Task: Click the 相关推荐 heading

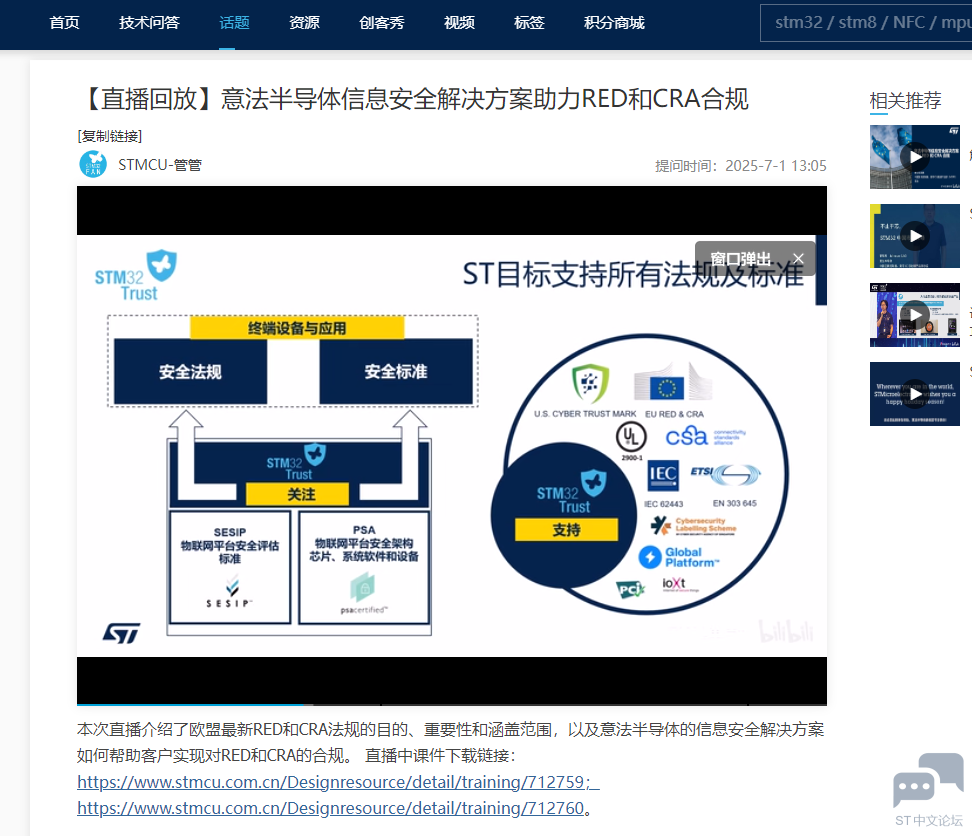Action: coord(906,100)
